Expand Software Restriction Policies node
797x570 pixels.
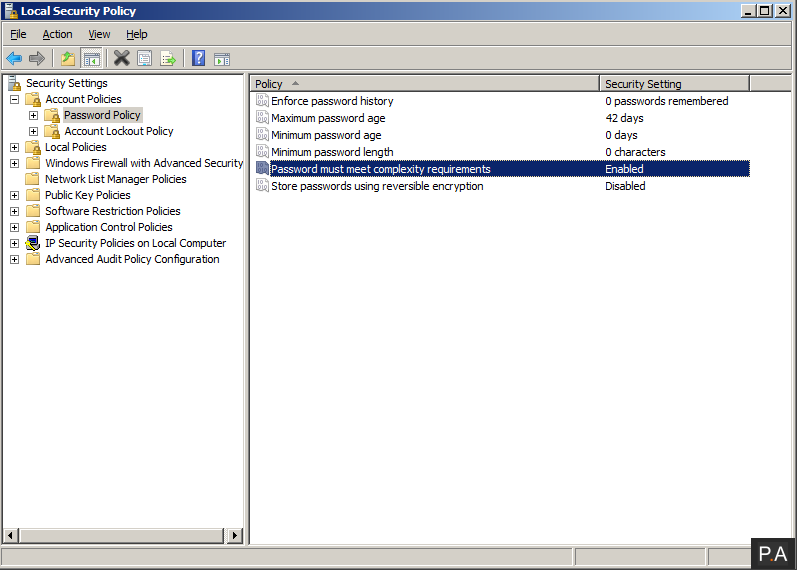pos(15,211)
